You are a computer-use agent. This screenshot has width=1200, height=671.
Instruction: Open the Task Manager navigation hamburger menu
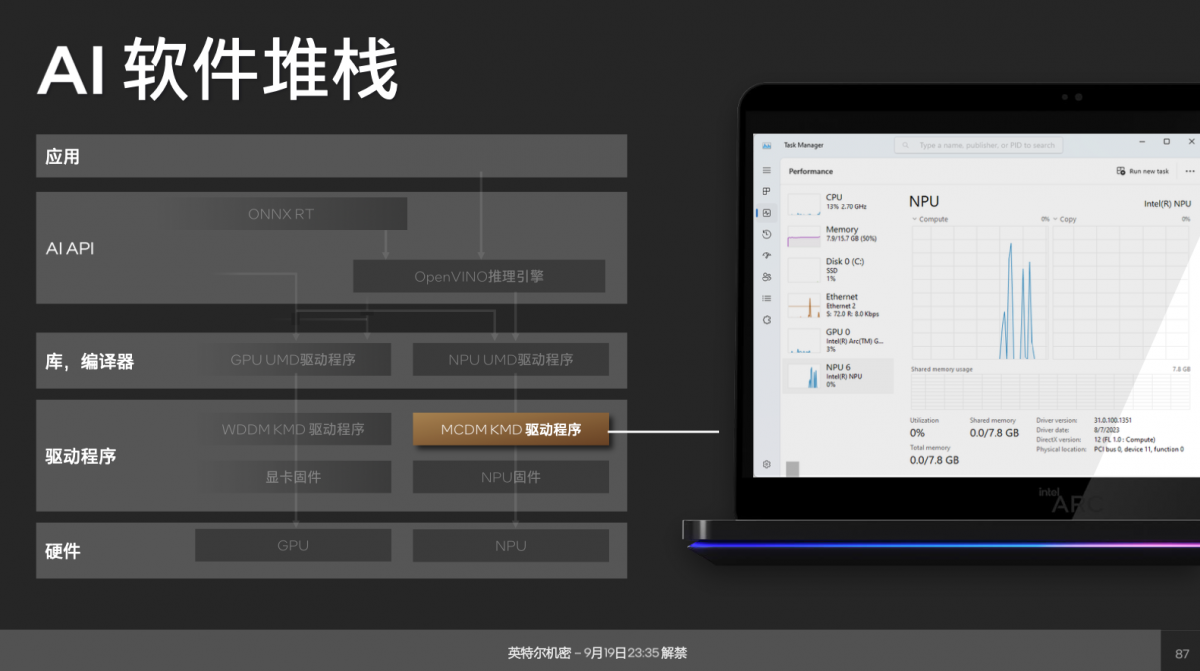767,171
